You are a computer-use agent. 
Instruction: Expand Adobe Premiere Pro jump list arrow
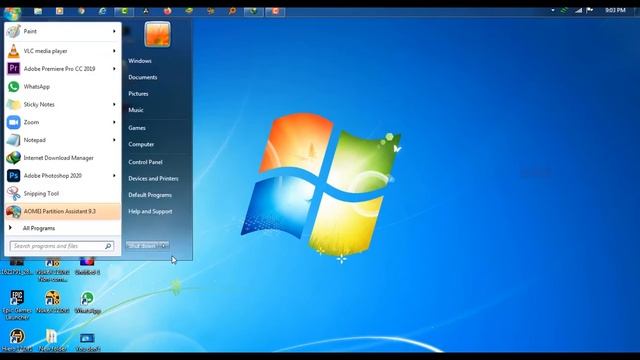114,69
